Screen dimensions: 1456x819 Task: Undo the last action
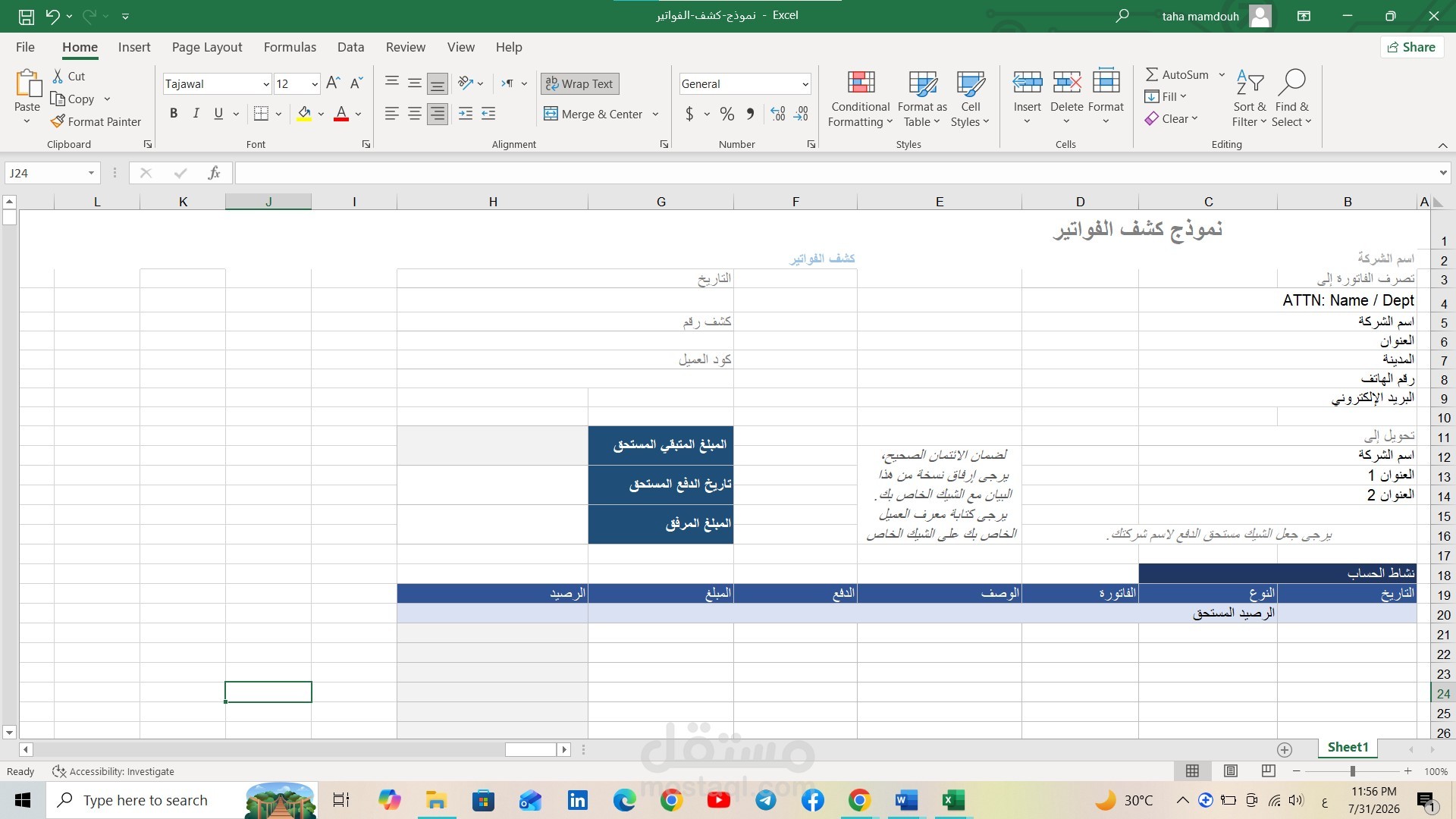tap(52, 16)
